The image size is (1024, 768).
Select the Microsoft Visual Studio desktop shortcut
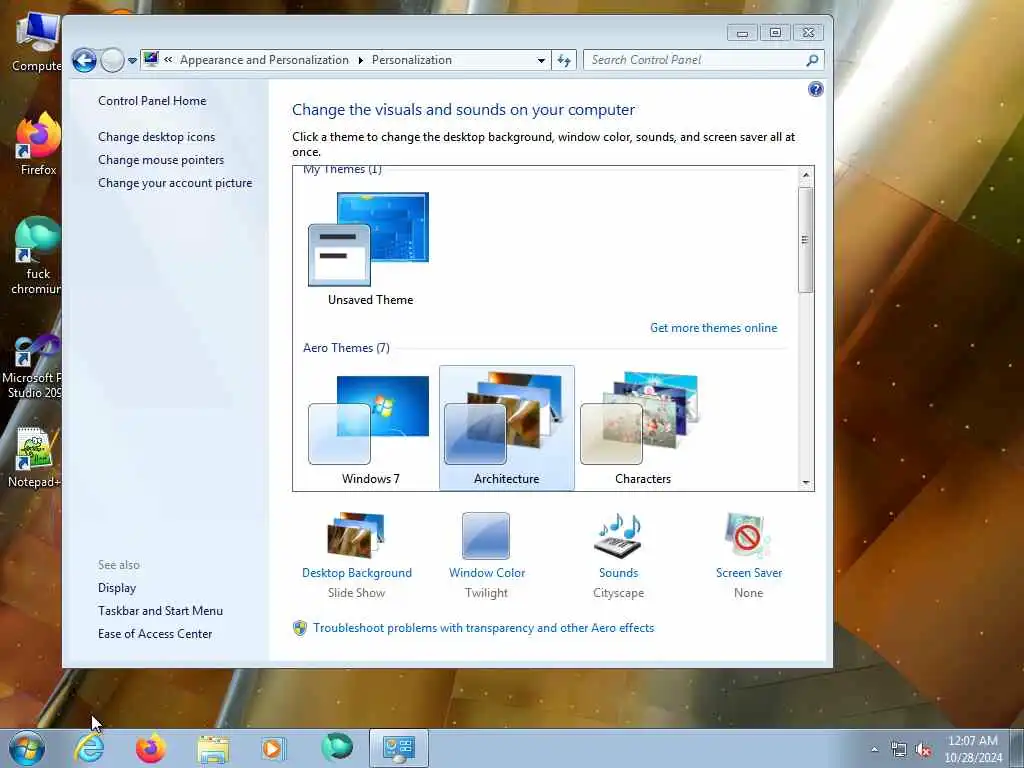pos(33,366)
